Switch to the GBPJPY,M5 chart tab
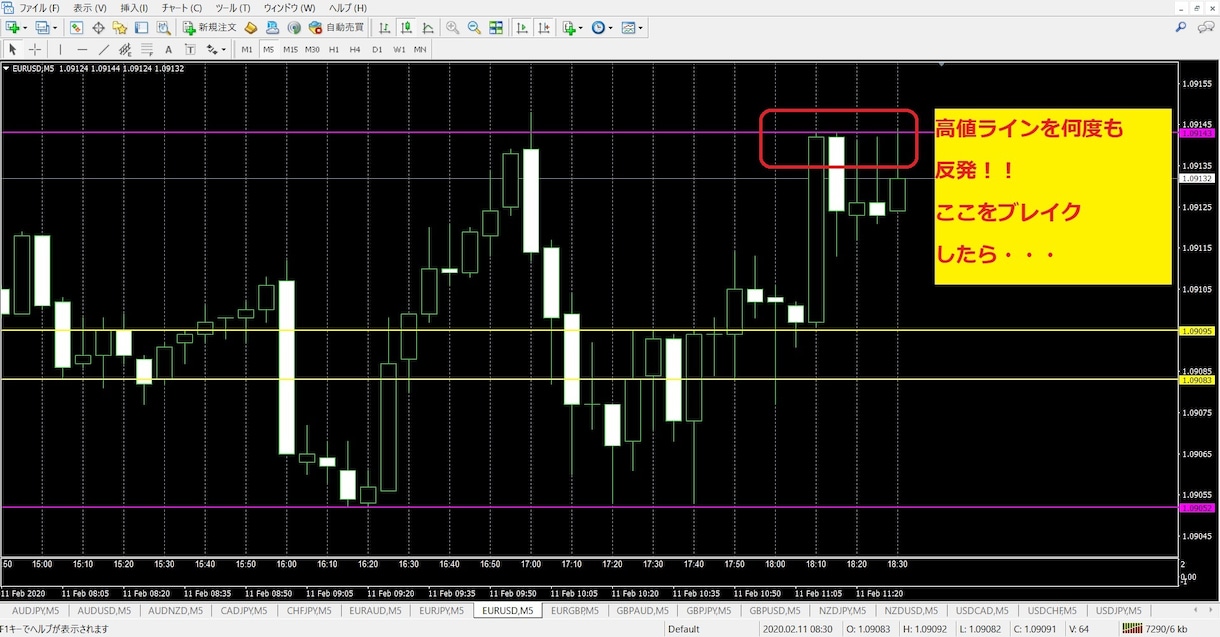Screen dimensions: 1220x637 coord(708,610)
